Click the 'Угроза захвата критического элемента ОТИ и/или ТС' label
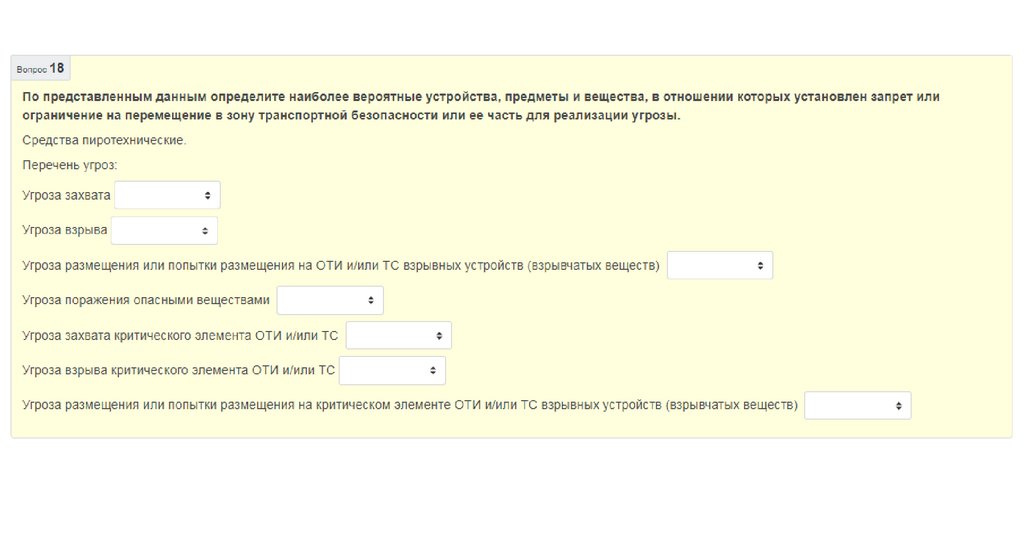The width and height of the screenshot is (1024, 556). 180,335
